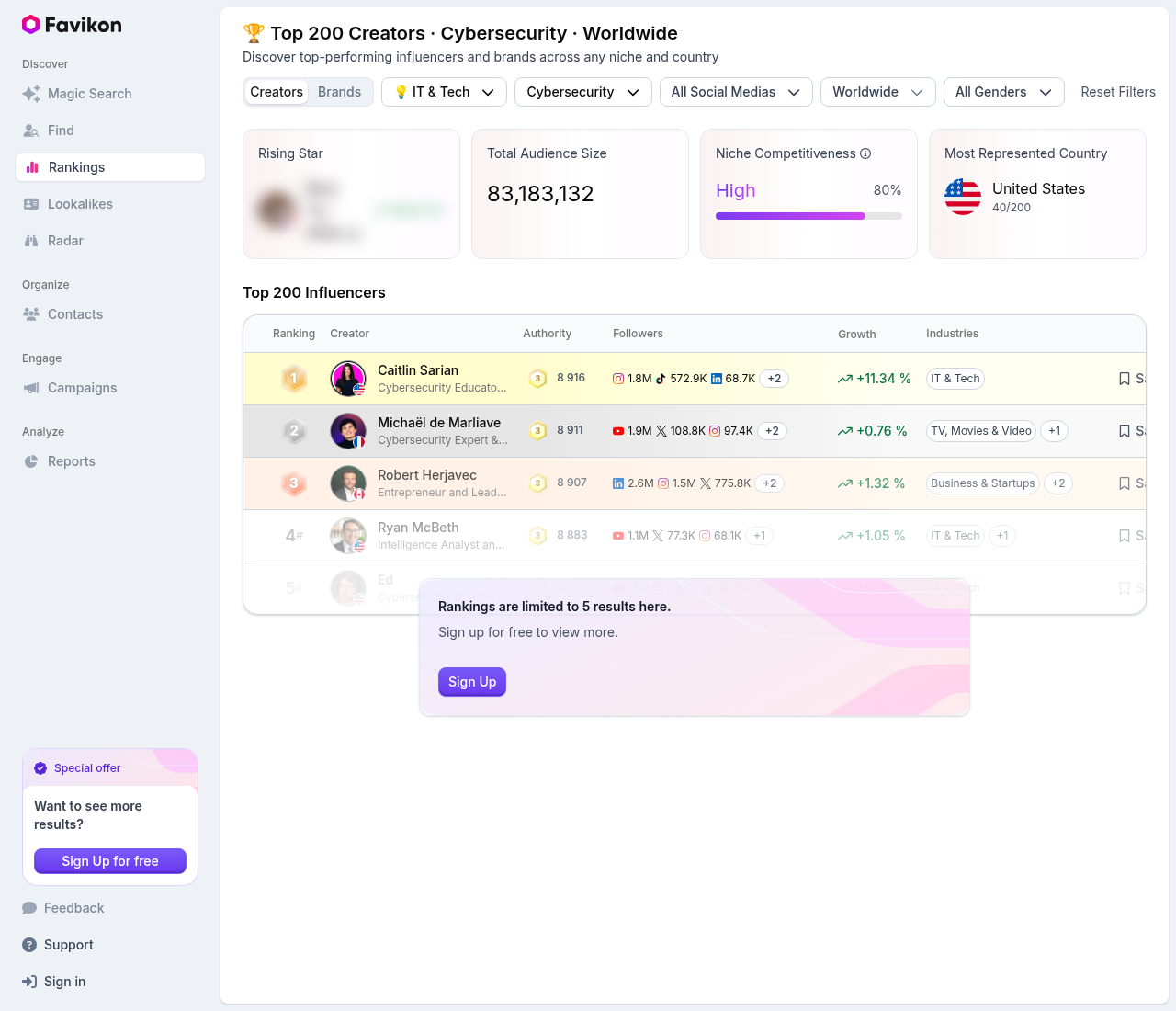Click Reset Filters

(x=1117, y=92)
